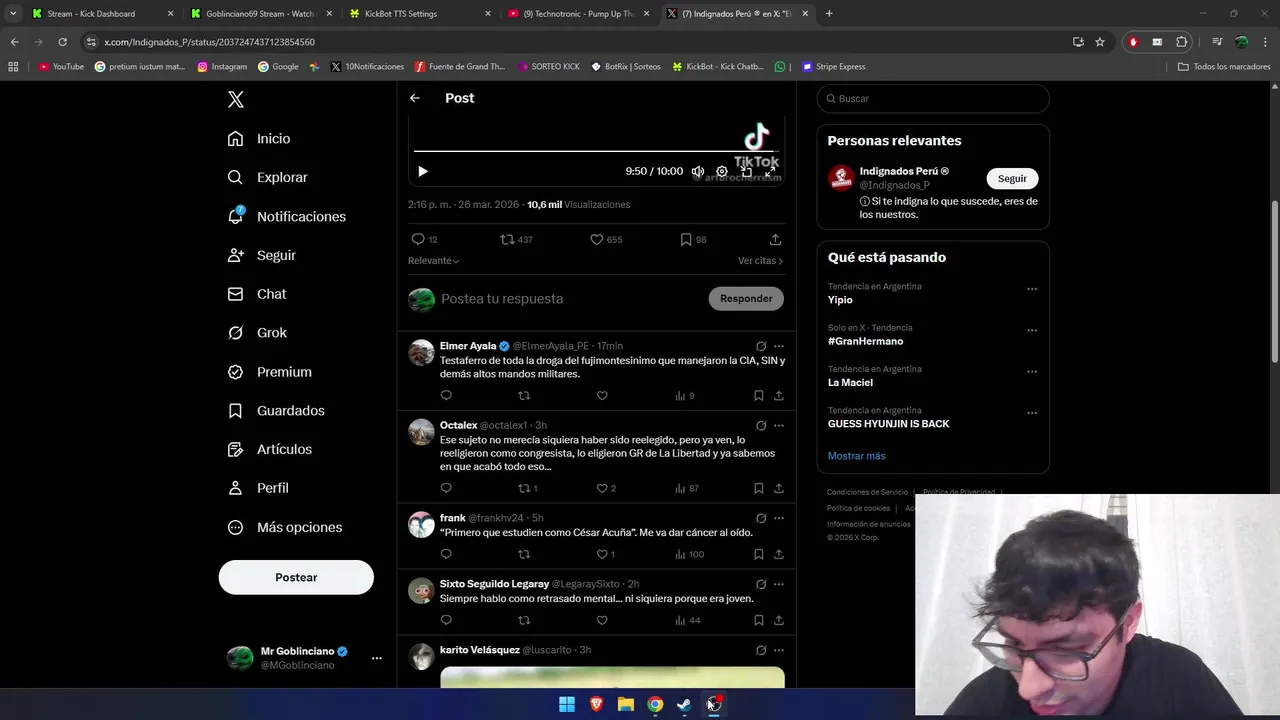Open more options on frank's reply
Viewport: 1280px width, 720px height.
[779, 518]
